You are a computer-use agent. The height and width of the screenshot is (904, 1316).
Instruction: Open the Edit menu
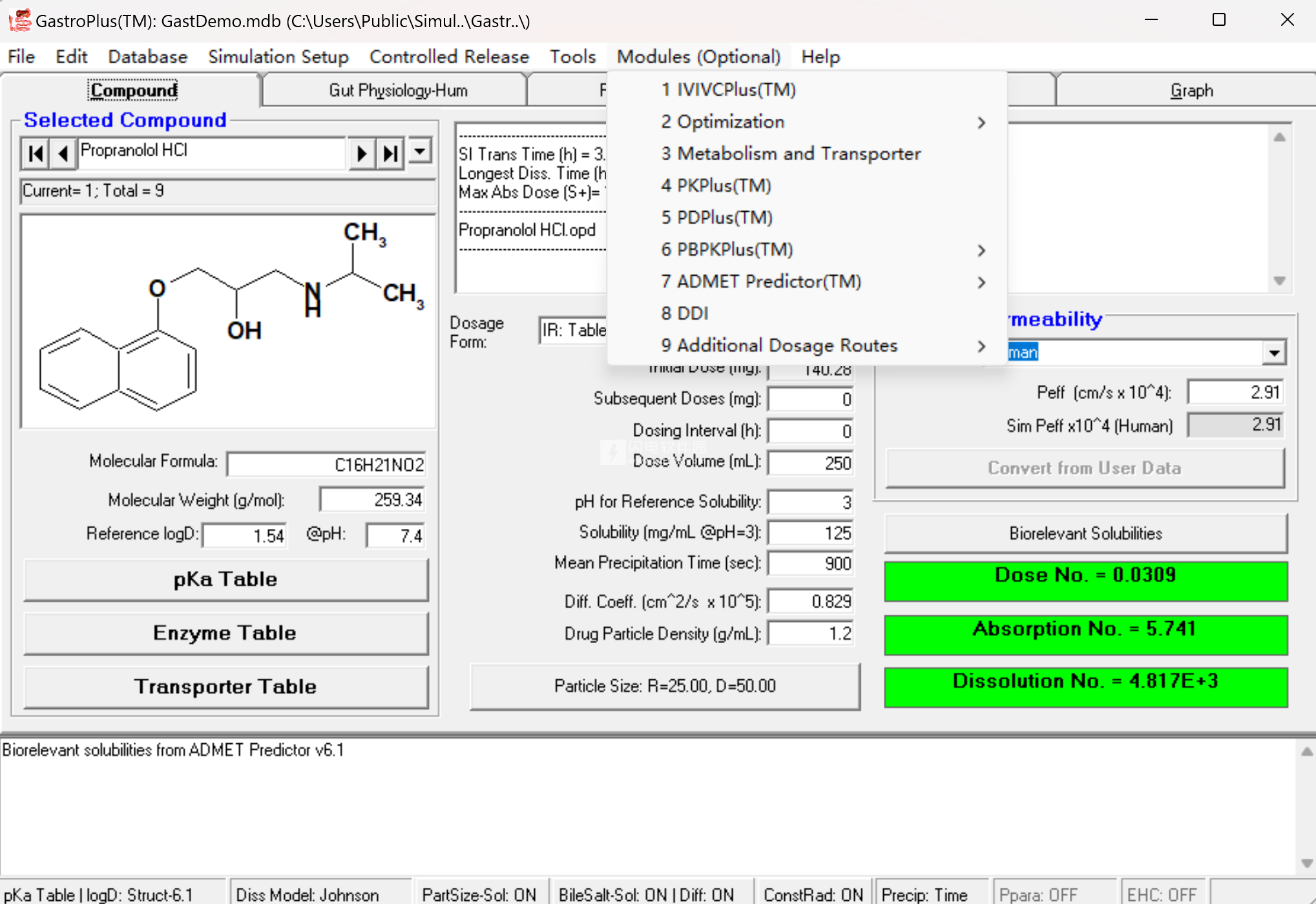pyautogui.click(x=71, y=57)
